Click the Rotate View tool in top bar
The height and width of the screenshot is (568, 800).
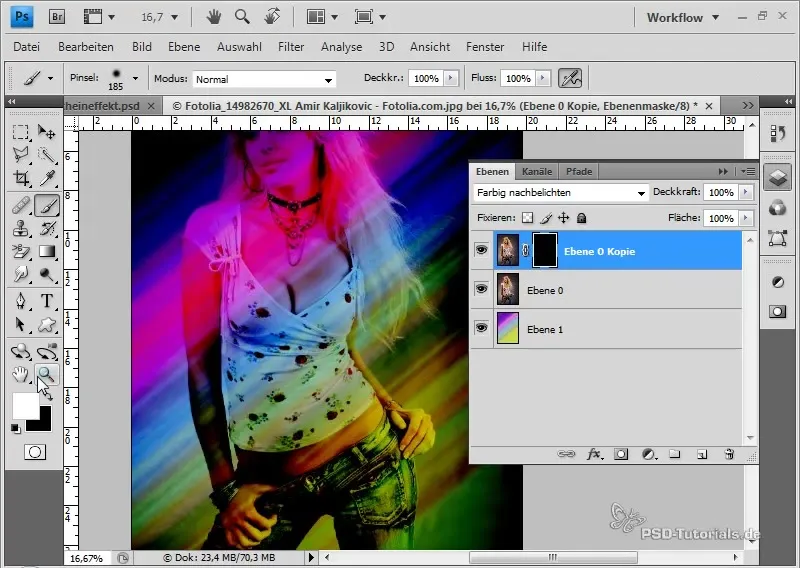(272, 16)
